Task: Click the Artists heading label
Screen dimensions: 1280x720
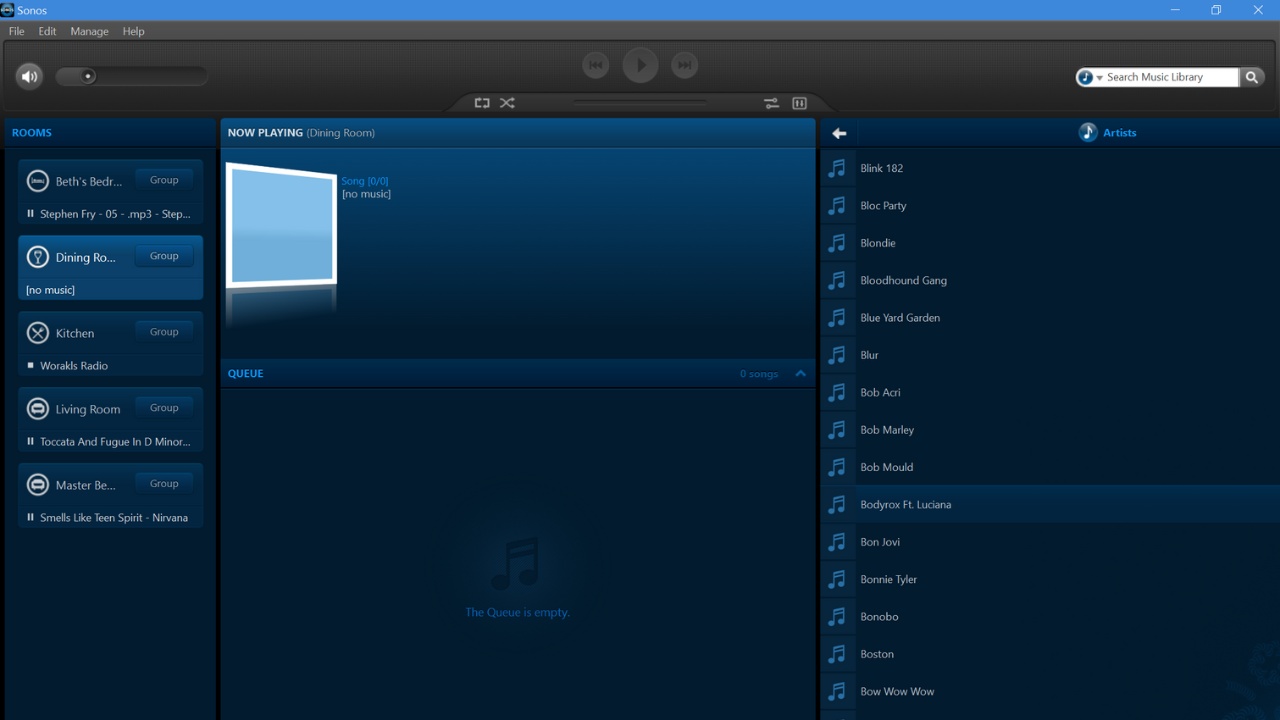Action: click(1119, 133)
